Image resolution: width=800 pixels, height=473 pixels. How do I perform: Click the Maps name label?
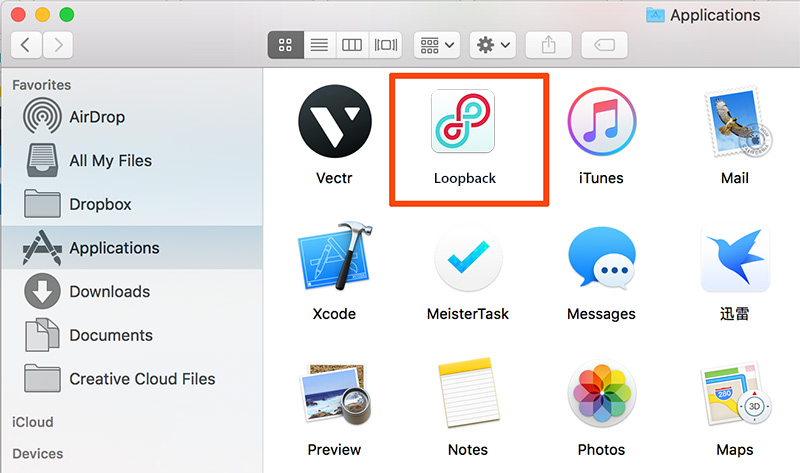(x=735, y=450)
